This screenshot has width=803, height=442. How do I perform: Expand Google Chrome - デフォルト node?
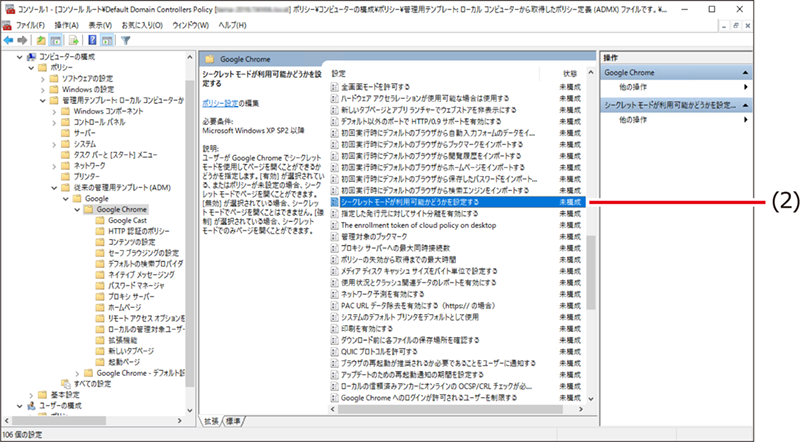coord(77,373)
